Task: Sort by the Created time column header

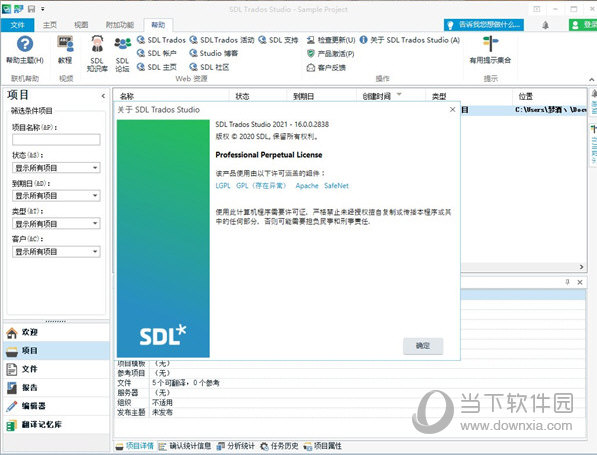Action: 391,96
